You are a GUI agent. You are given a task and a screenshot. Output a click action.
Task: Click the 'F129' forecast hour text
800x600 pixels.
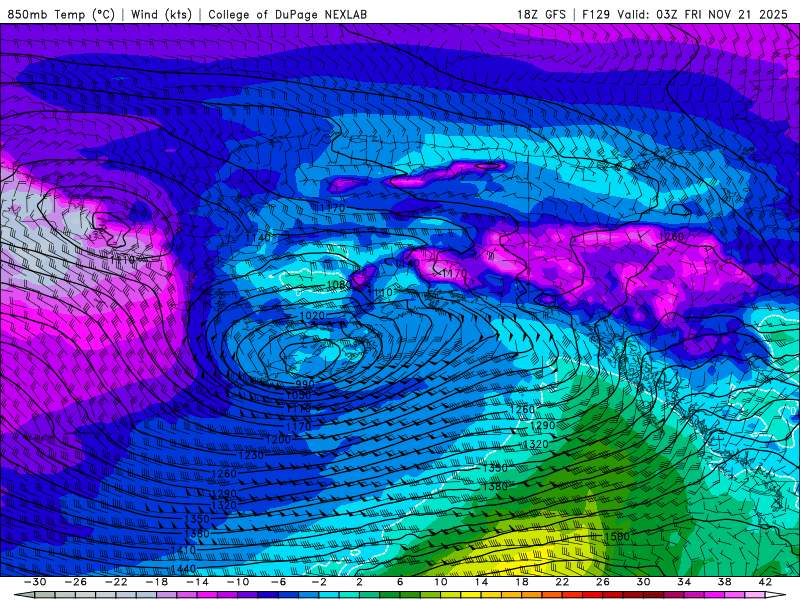tap(596, 14)
